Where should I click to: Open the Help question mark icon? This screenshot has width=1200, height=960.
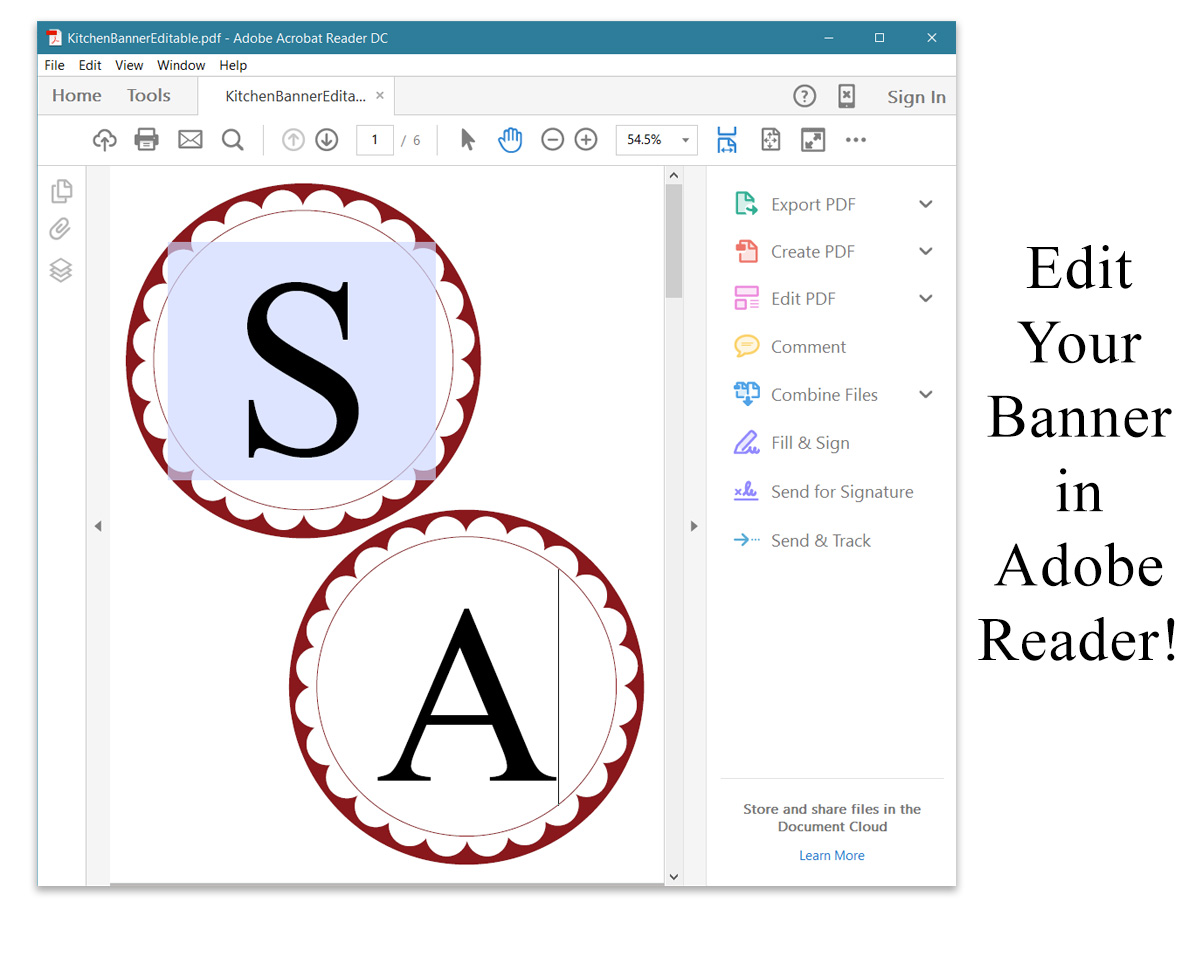805,96
